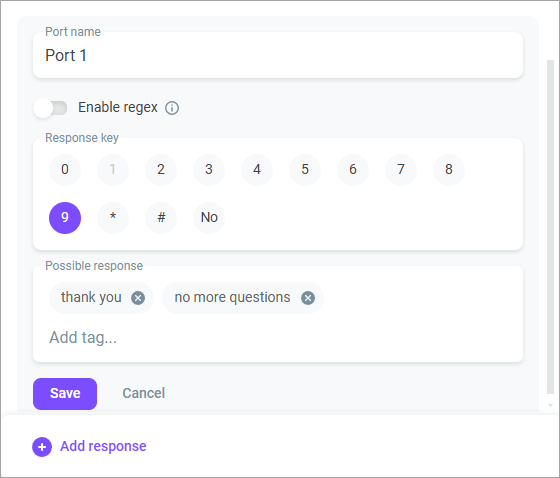560x478 pixels.
Task: Remove the 'thank you' tag
Action: click(138, 298)
